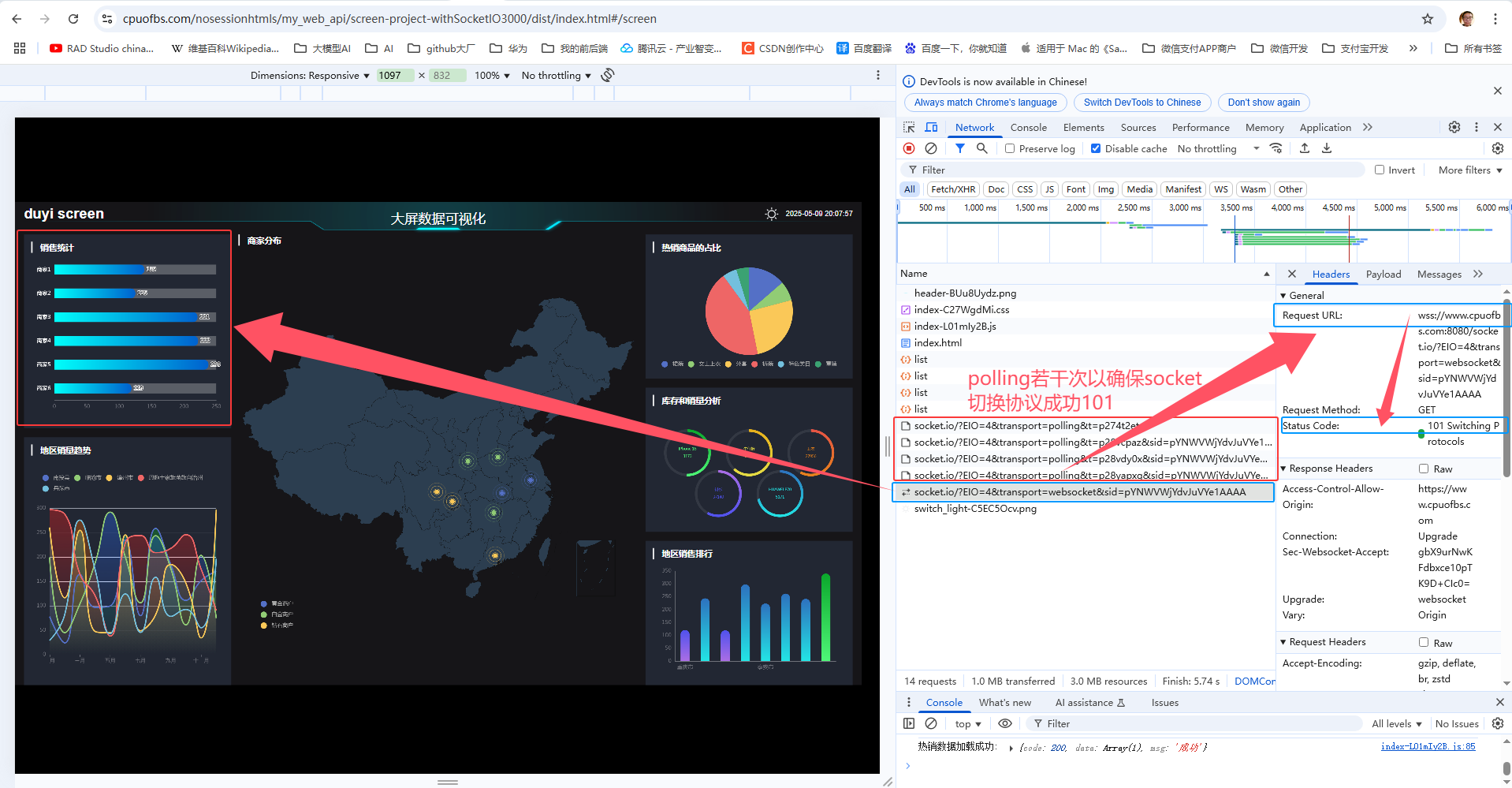Open device toolbar more options menu

pos(878,75)
